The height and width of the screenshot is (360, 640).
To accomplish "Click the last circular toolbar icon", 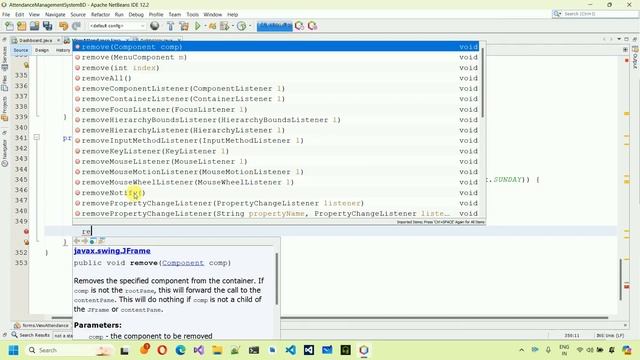I will tap(312, 26).
